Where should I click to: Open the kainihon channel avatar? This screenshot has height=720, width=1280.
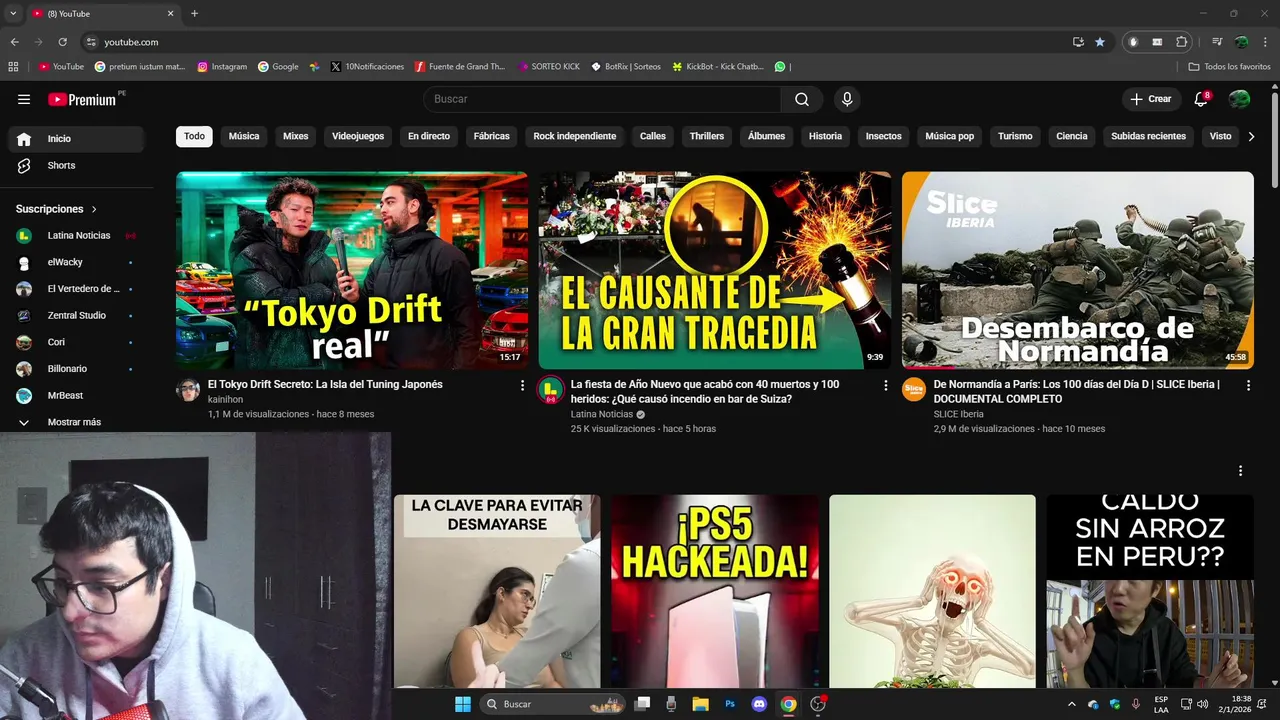pyautogui.click(x=188, y=390)
